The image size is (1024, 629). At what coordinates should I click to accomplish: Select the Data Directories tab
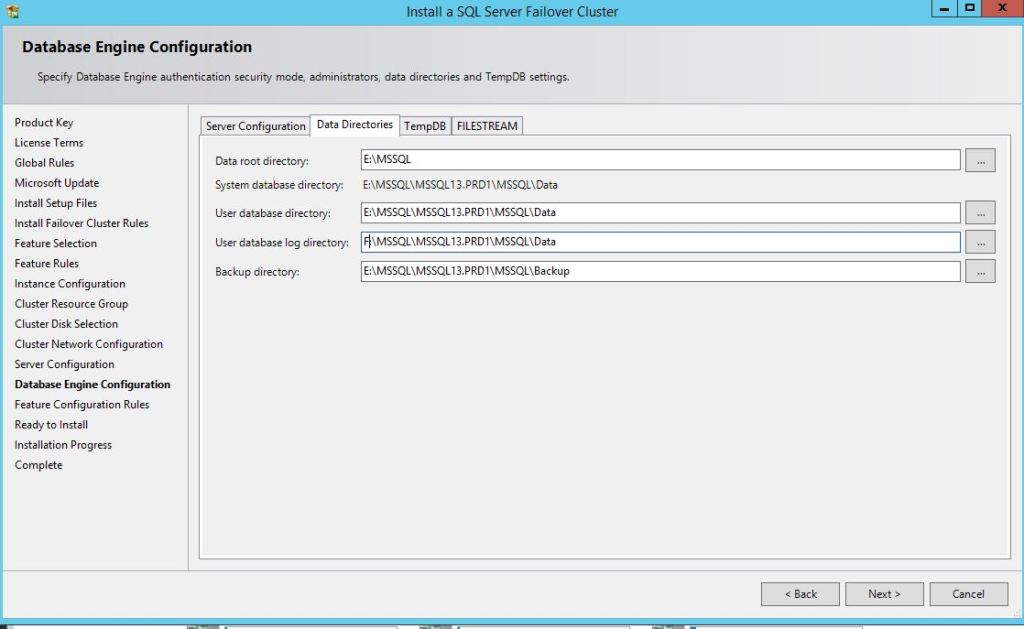pyautogui.click(x=355, y=125)
